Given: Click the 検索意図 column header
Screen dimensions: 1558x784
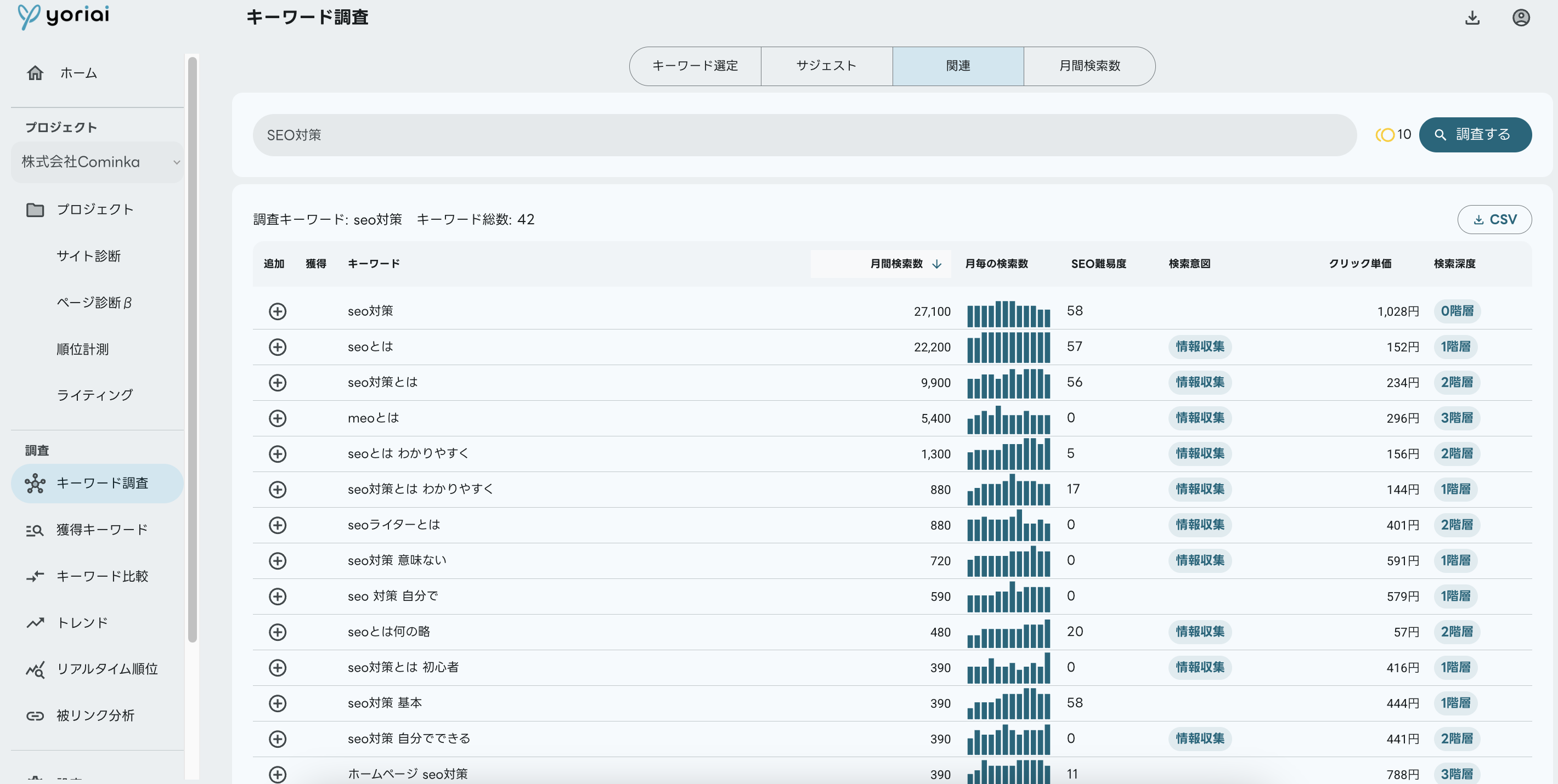Looking at the screenshot, I should pyautogui.click(x=1189, y=264).
